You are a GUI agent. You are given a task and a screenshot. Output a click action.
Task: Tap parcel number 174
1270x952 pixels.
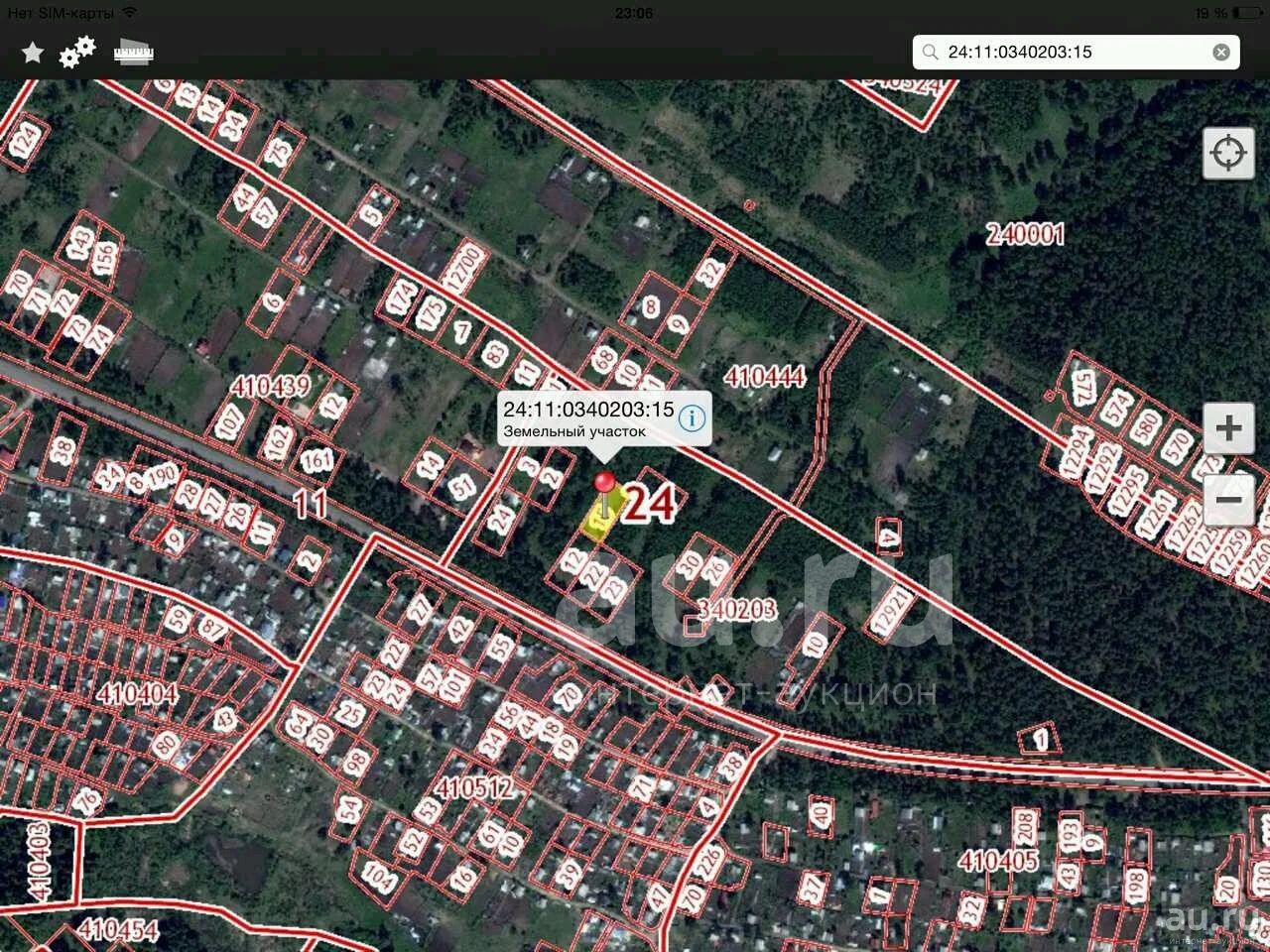401,297
